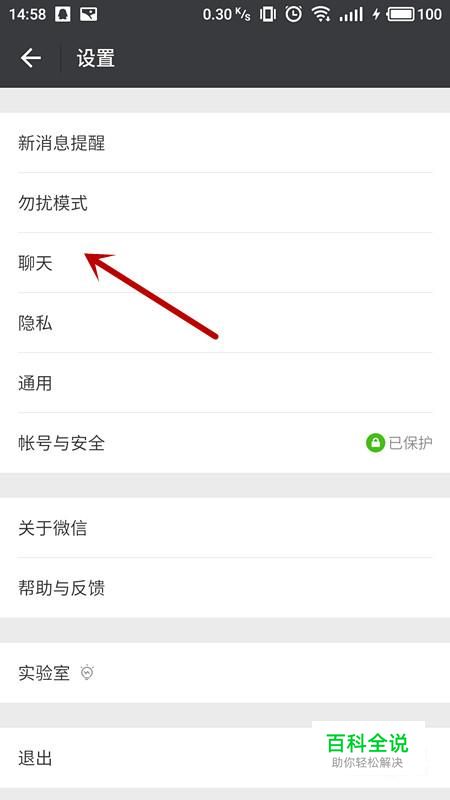Open 关于微信 page
Screen dimensions: 450x800
225,528
